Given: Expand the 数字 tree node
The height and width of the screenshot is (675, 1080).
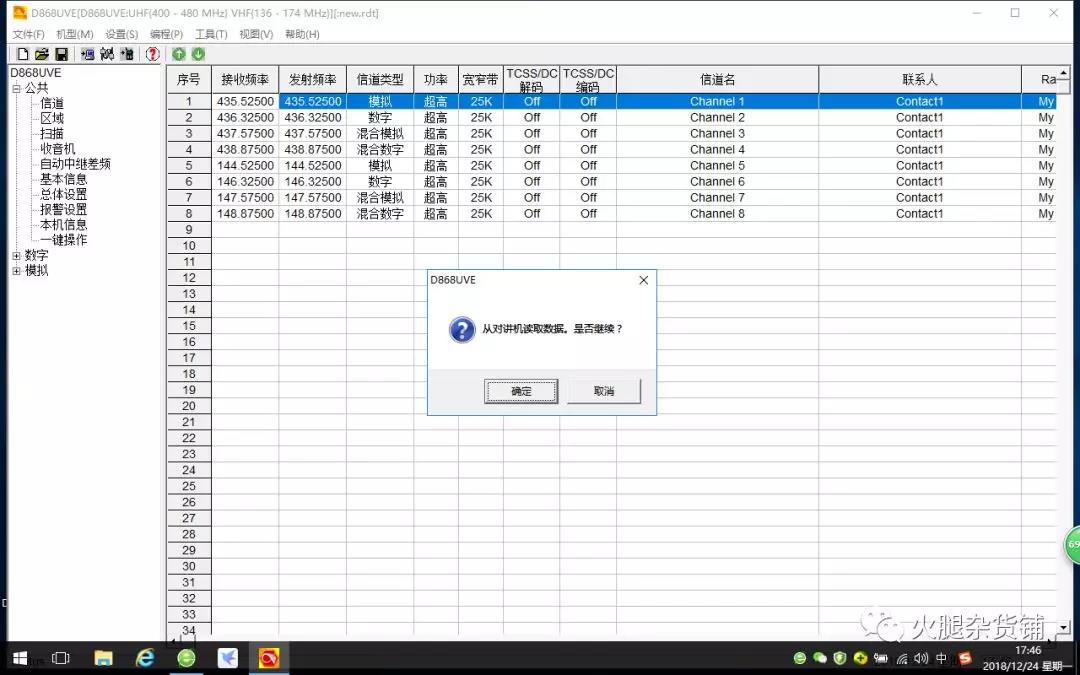Looking at the screenshot, I should pyautogui.click(x=16, y=256).
